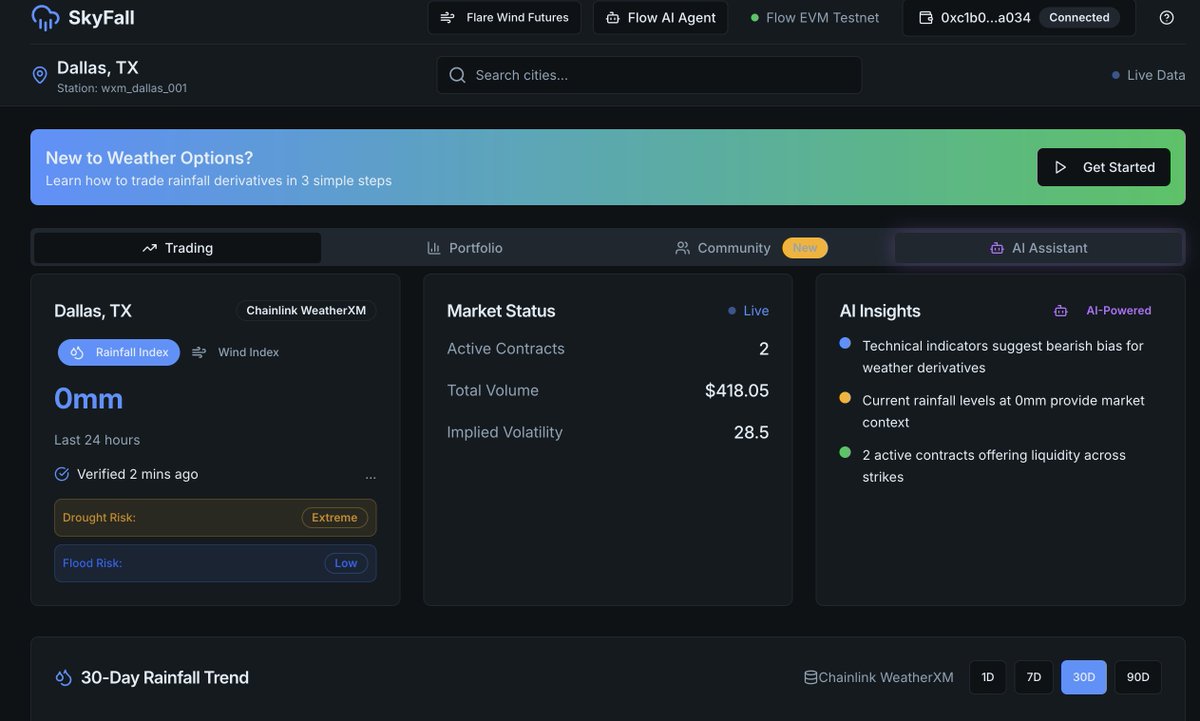Viewport: 1200px width, 721px height.
Task: Open Flare Wind Futures
Action: pyautogui.click(x=504, y=17)
